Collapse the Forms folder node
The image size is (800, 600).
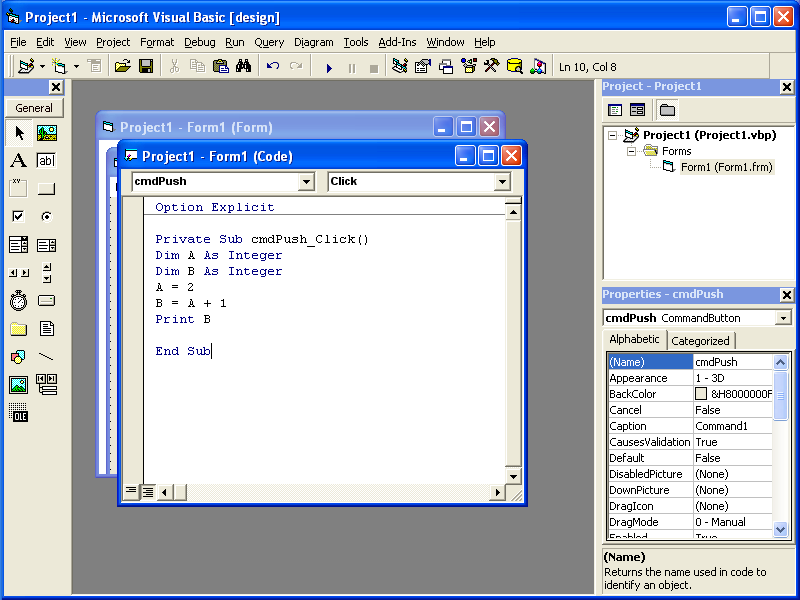point(631,151)
